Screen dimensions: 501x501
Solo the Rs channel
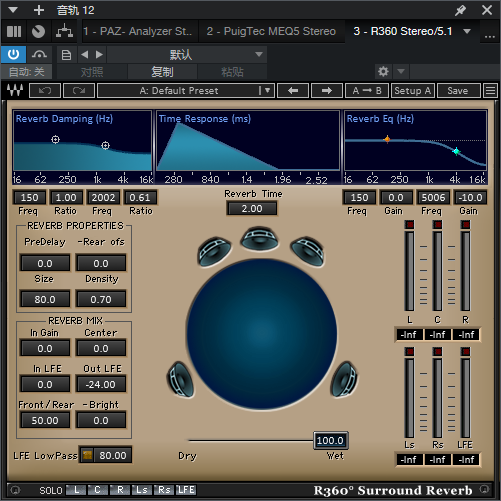[164, 490]
